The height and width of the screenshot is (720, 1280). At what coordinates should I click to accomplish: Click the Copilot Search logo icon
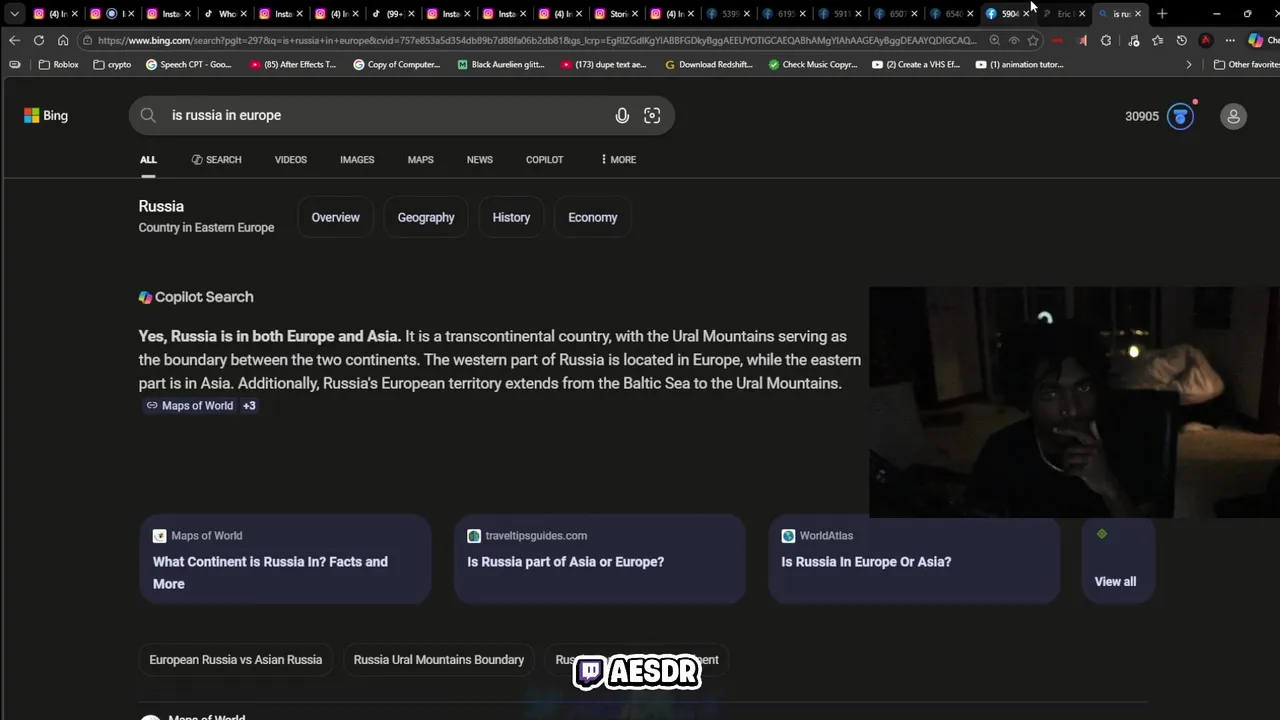click(x=145, y=297)
